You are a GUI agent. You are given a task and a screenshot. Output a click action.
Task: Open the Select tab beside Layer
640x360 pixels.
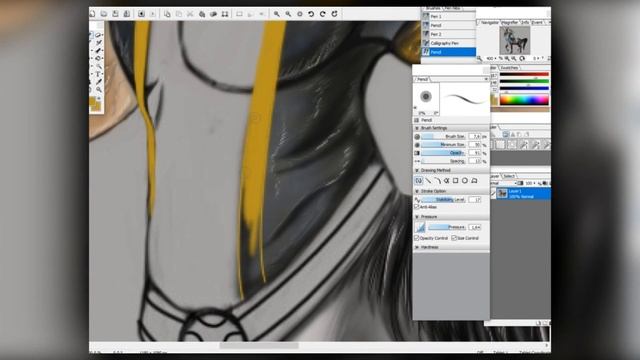click(509, 176)
